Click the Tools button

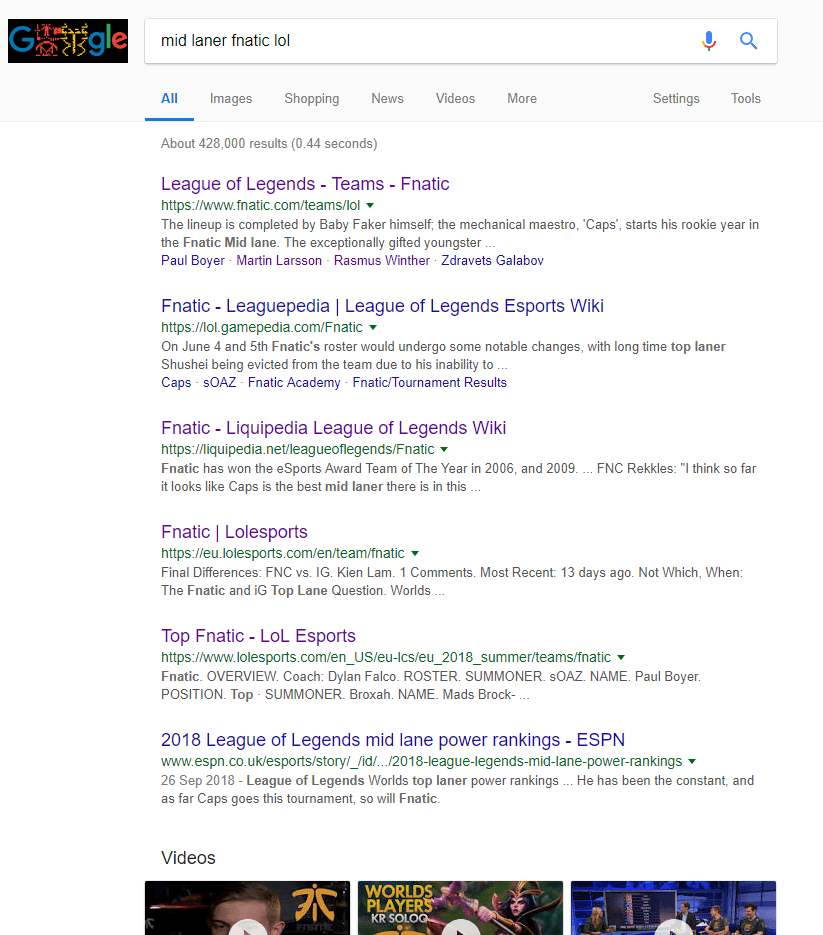point(746,98)
